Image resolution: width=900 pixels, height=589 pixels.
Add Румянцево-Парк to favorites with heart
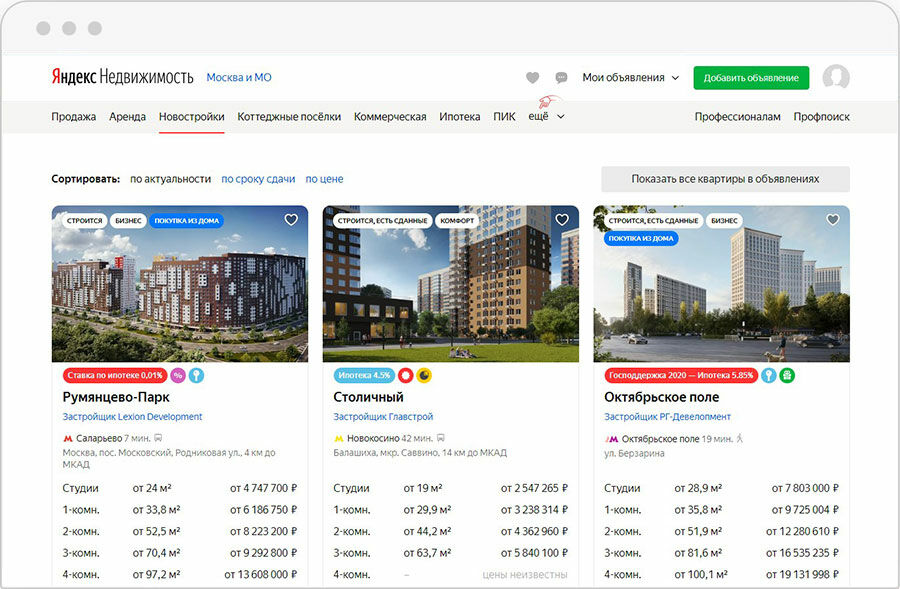(291, 220)
